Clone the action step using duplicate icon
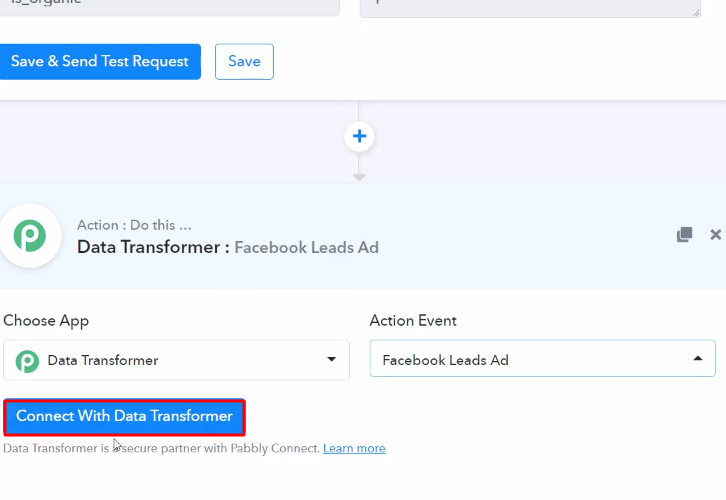726x500 pixels. (x=684, y=234)
